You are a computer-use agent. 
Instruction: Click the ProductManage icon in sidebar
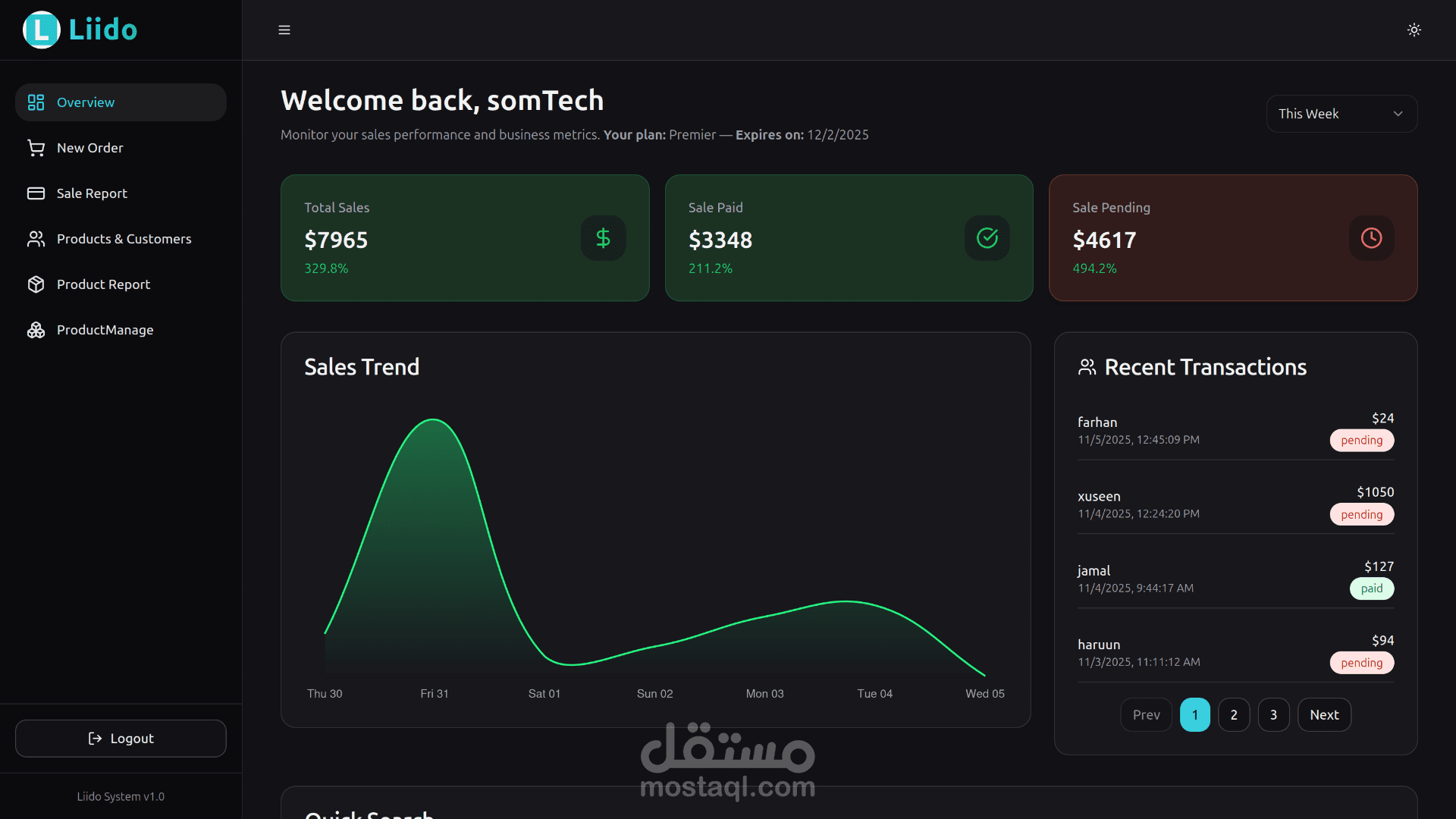36,330
